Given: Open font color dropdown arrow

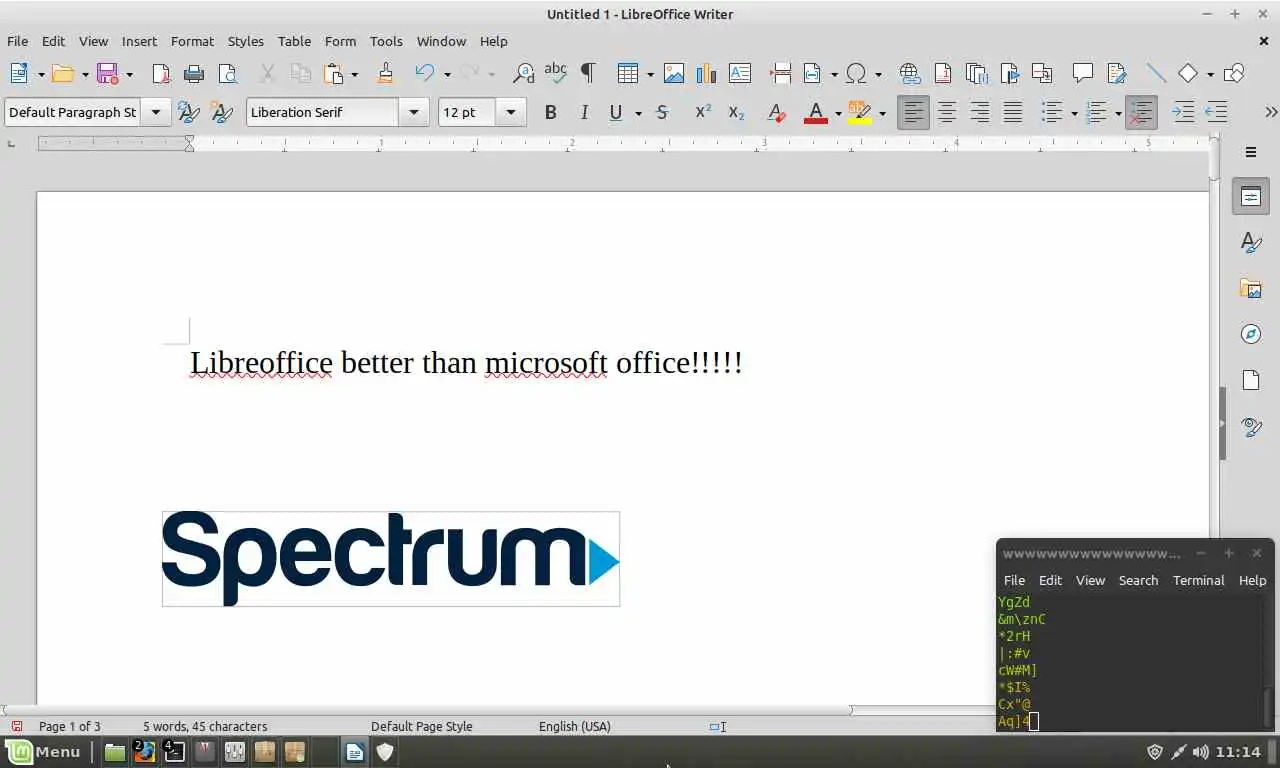Looking at the screenshot, I should (x=838, y=113).
